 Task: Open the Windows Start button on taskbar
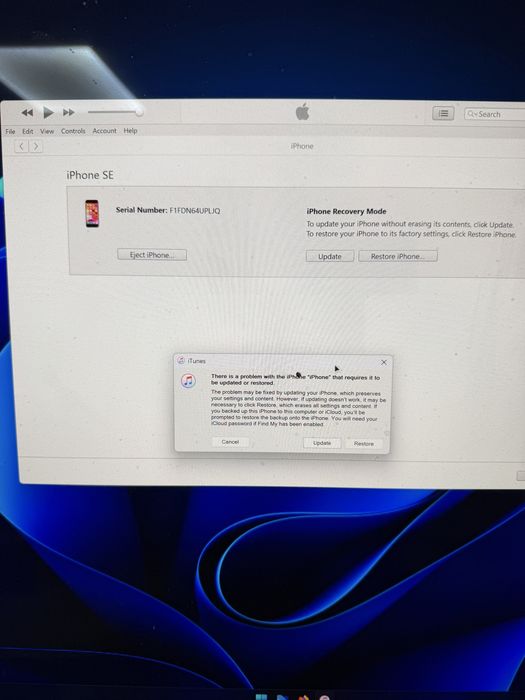(x=261, y=697)
